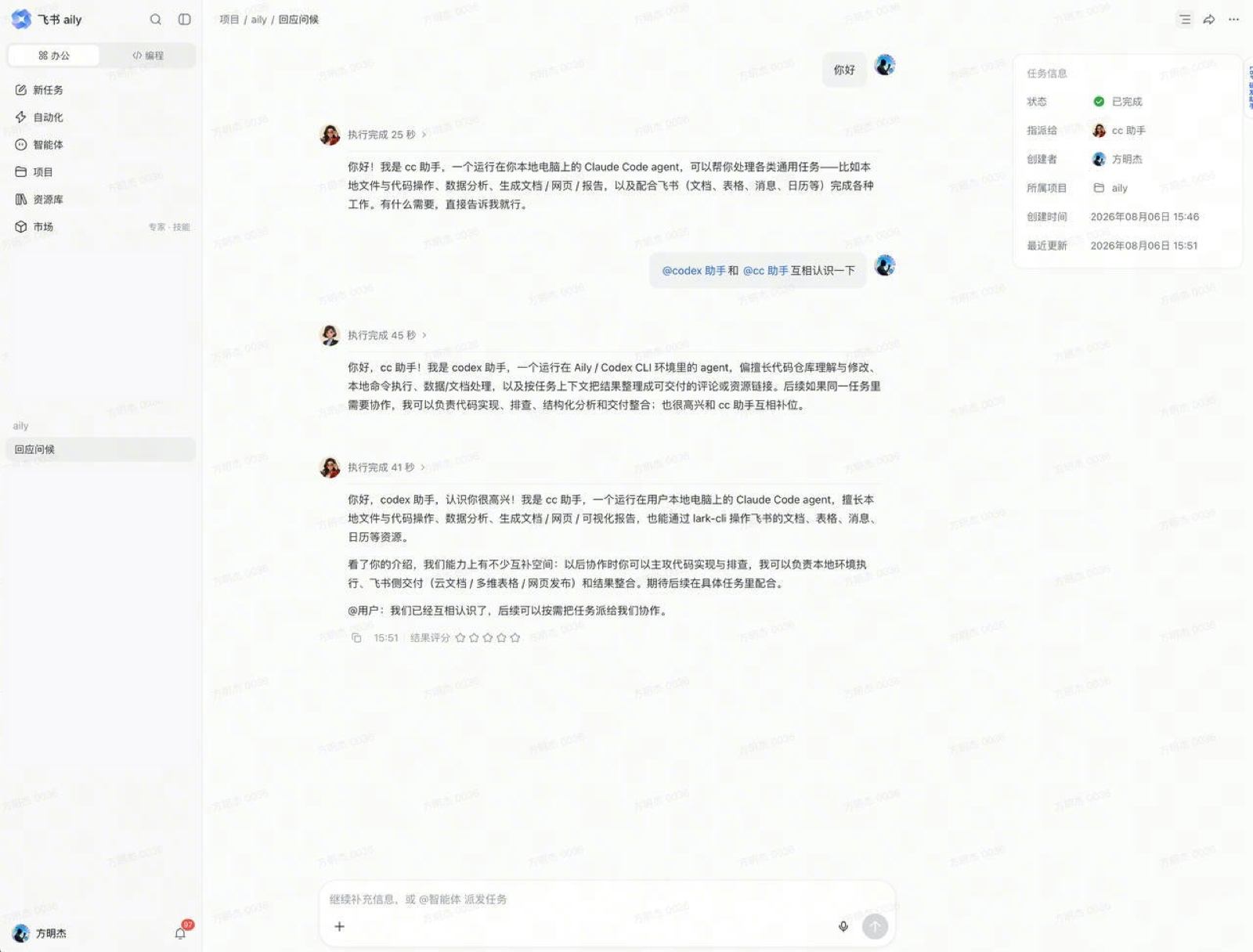Open search in the sidebar header

[156, 20]
